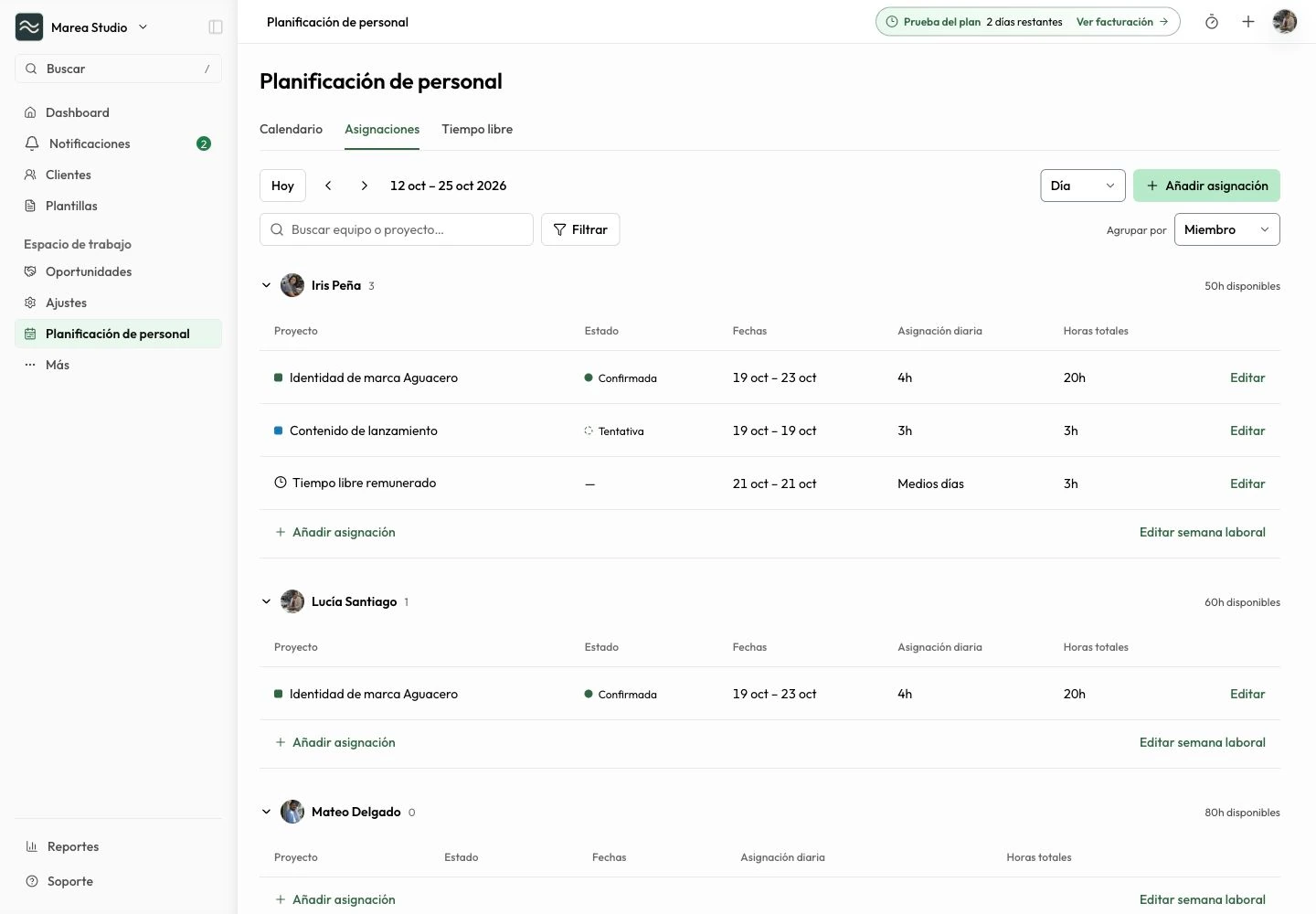Add assignment under Lucía Santiago
This screenshot has height=914, width=1316.
coord(335,742)
